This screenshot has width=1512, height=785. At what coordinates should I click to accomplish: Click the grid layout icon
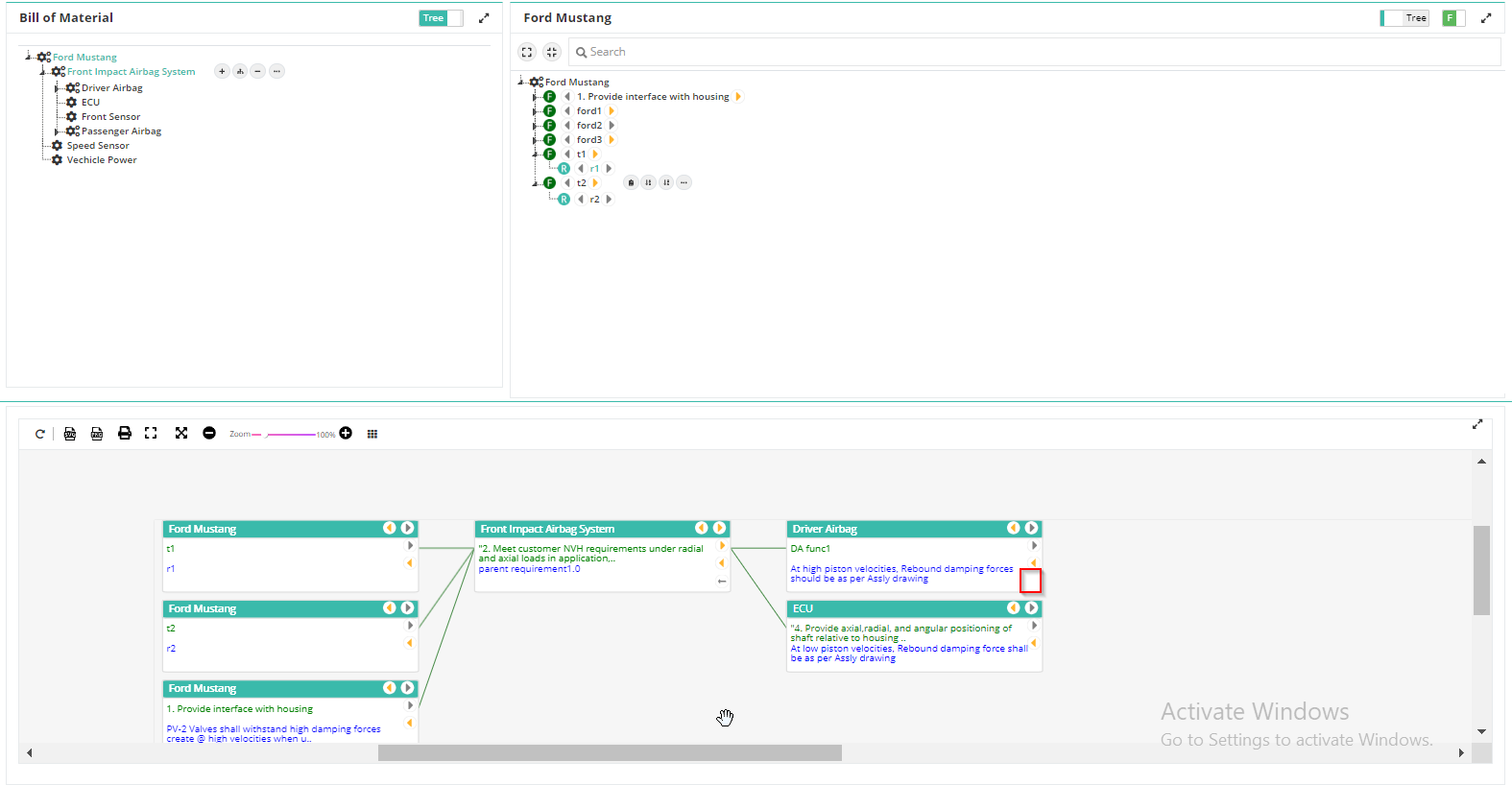(372, 434)
